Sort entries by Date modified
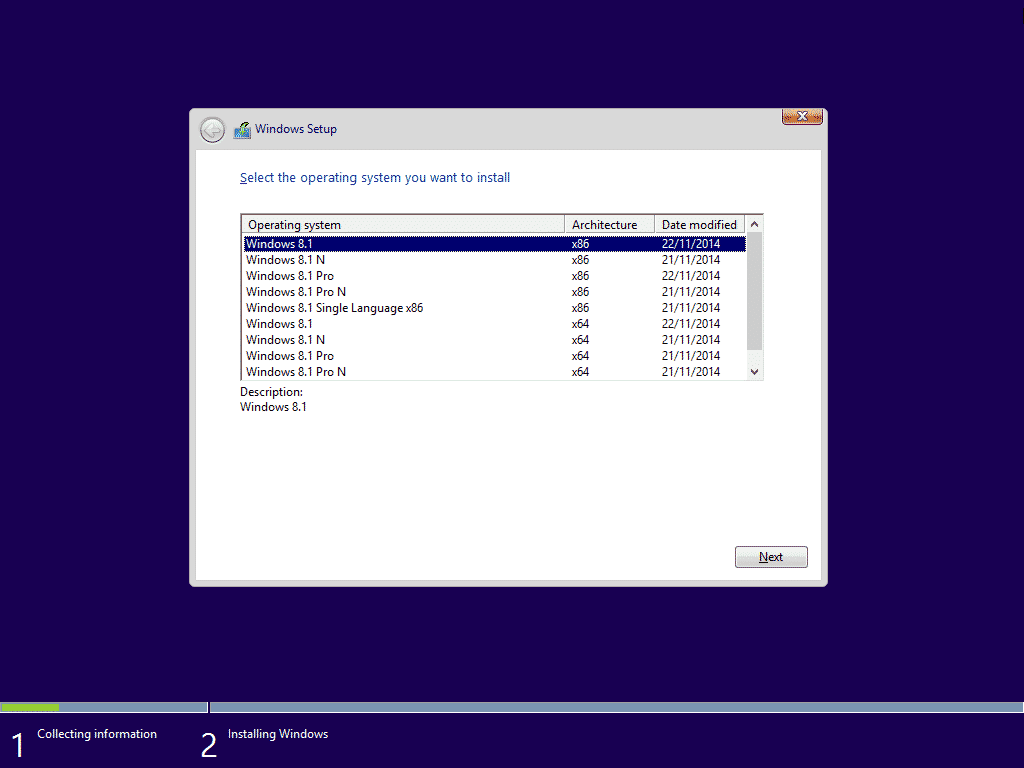Screen dimensions: 1024x768 point(699,224)
